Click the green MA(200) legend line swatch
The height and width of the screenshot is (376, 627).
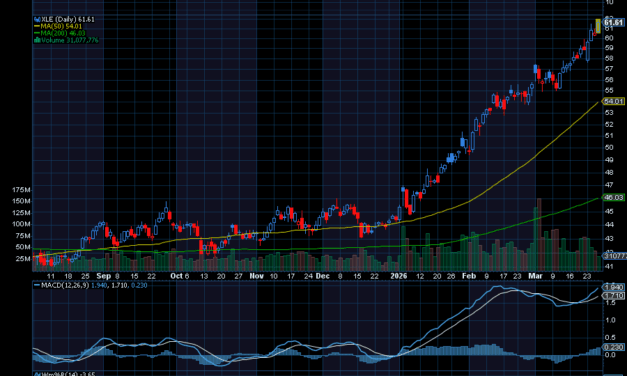coord(37,33)
